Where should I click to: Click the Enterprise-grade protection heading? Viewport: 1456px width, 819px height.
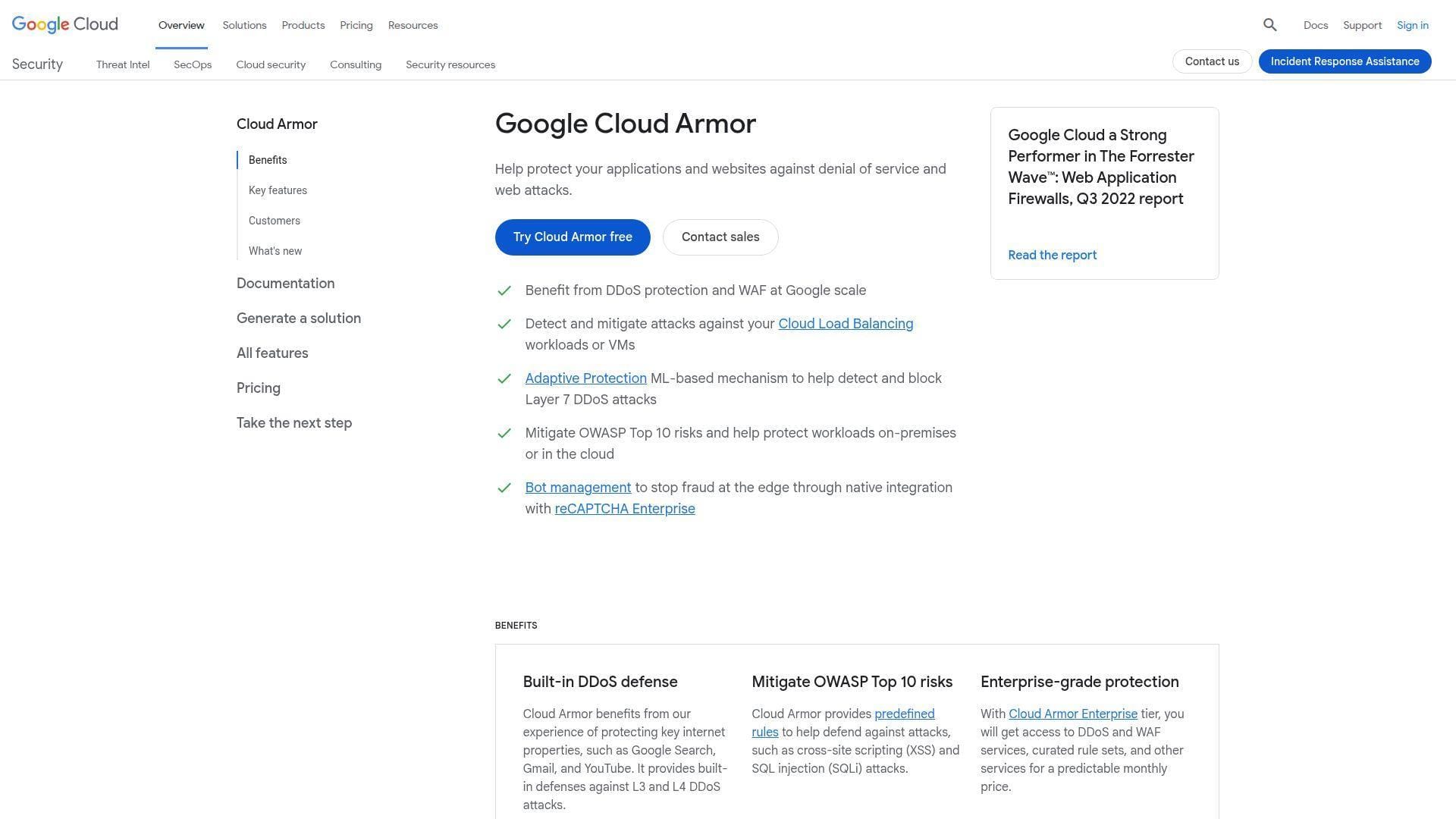point(1079,682)
